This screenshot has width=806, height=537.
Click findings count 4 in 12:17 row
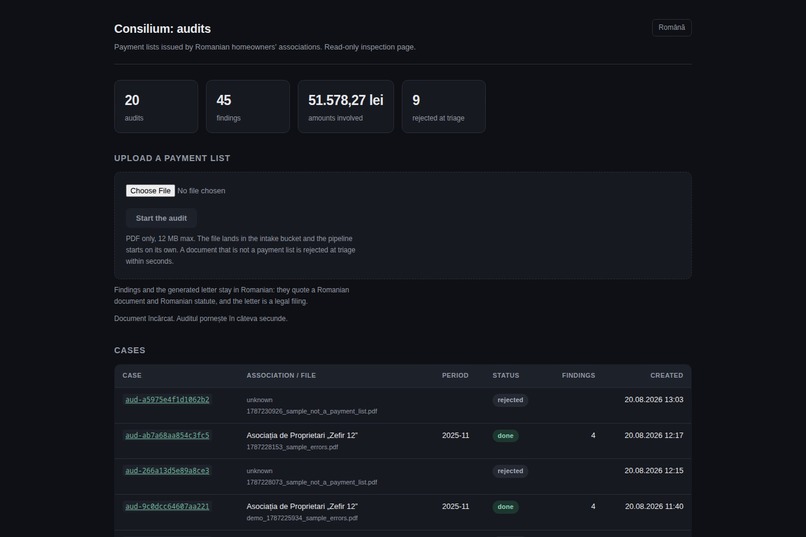point(593,435)
